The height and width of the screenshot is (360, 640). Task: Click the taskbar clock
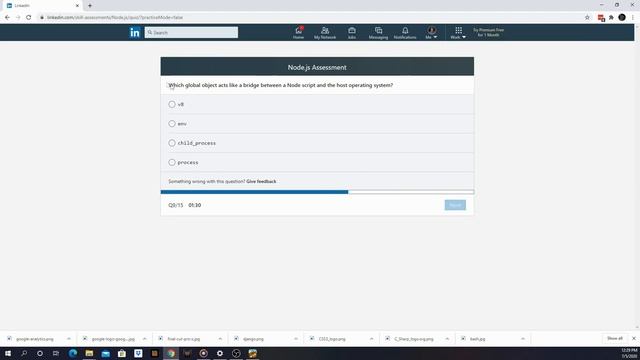pos(629,353)
